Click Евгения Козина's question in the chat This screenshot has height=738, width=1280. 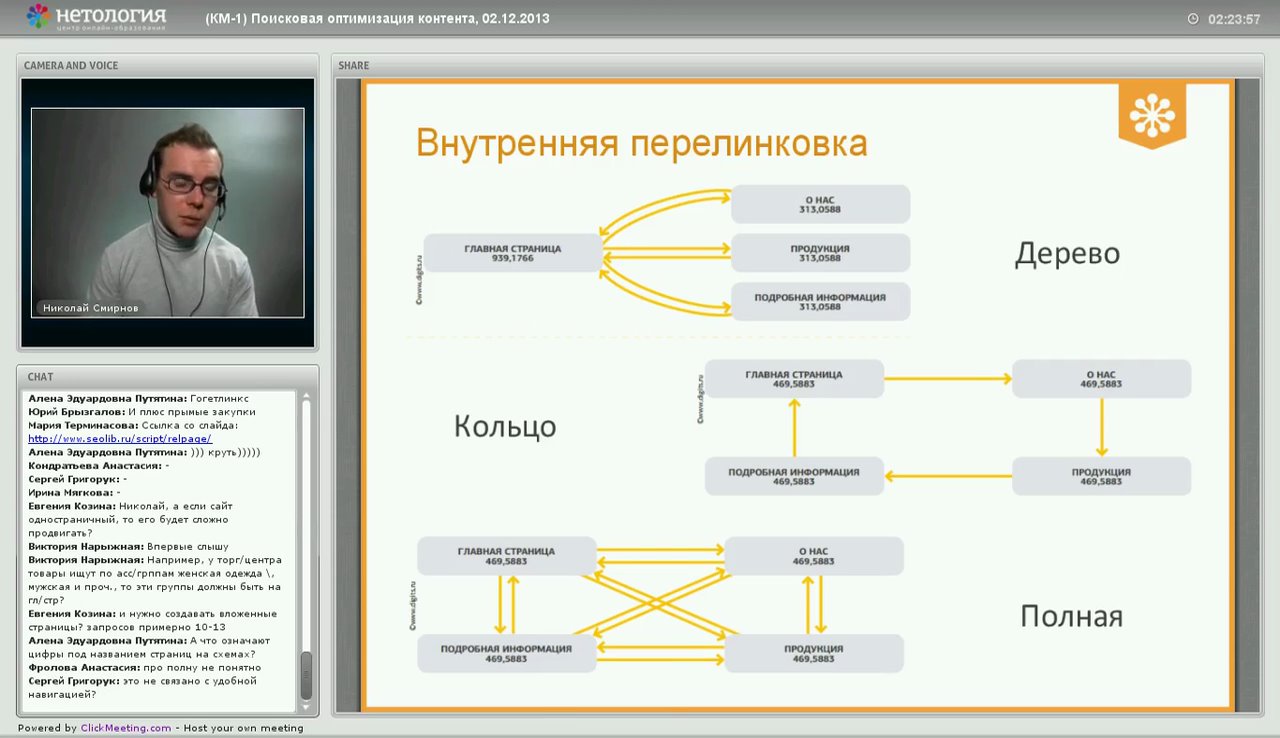(x=150, y=518)
